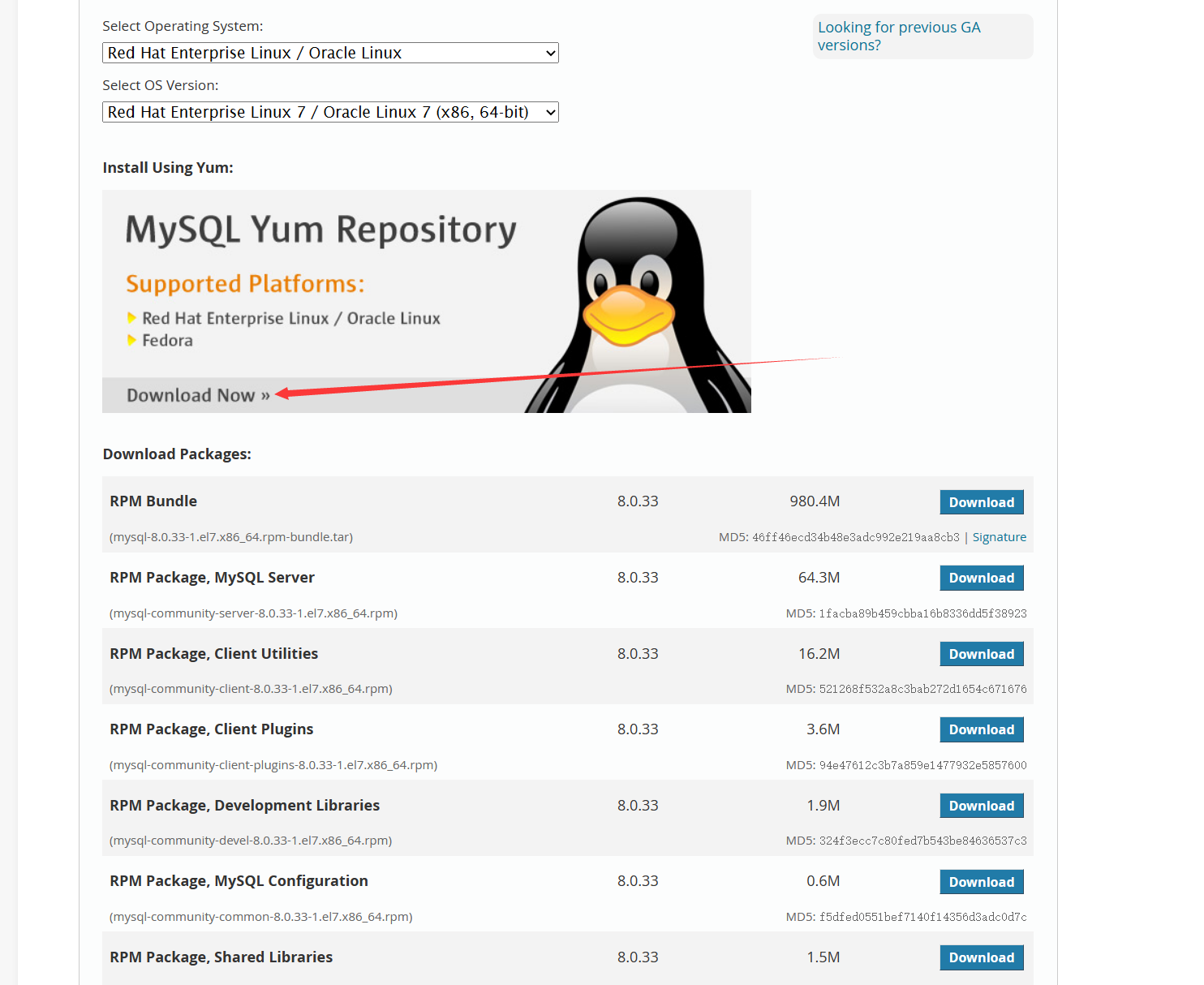Click the RPM Package, MySQL Configuration title
1204x985 pixels.
(239, 881)
